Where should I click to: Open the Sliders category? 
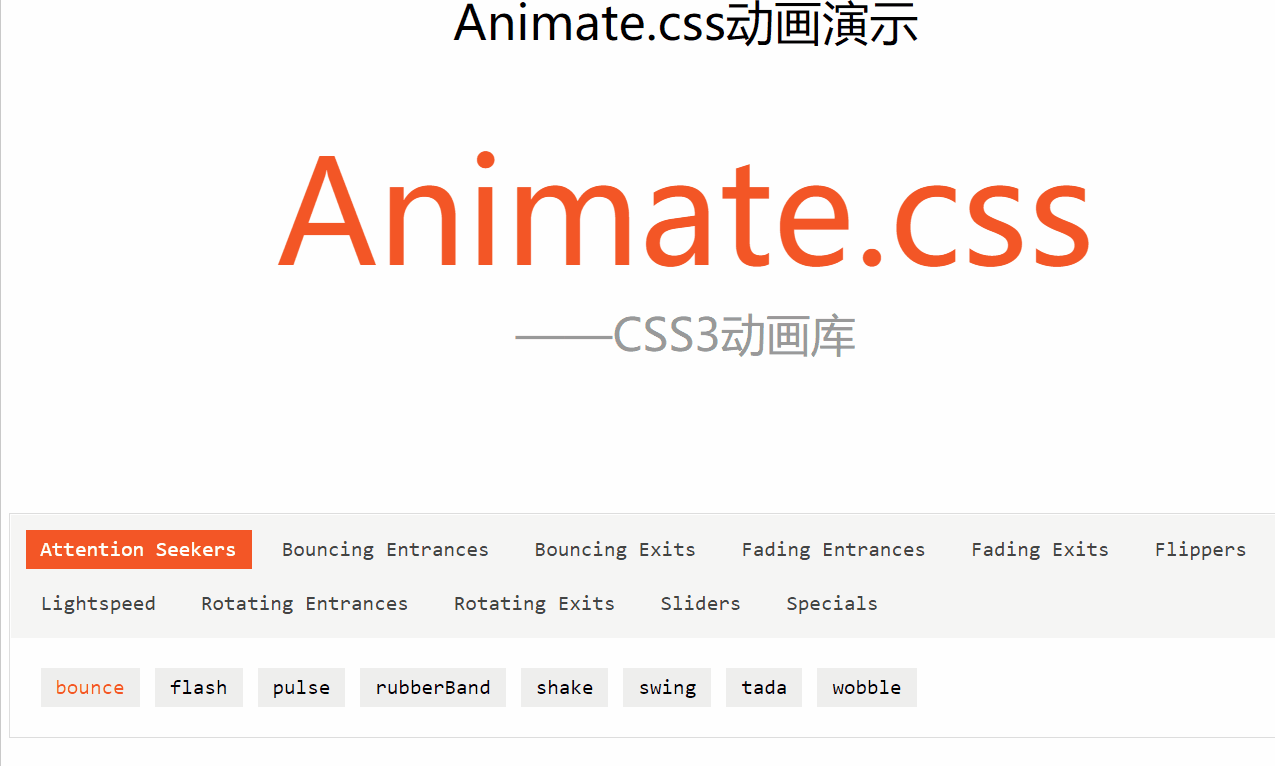tap(700, 603)
